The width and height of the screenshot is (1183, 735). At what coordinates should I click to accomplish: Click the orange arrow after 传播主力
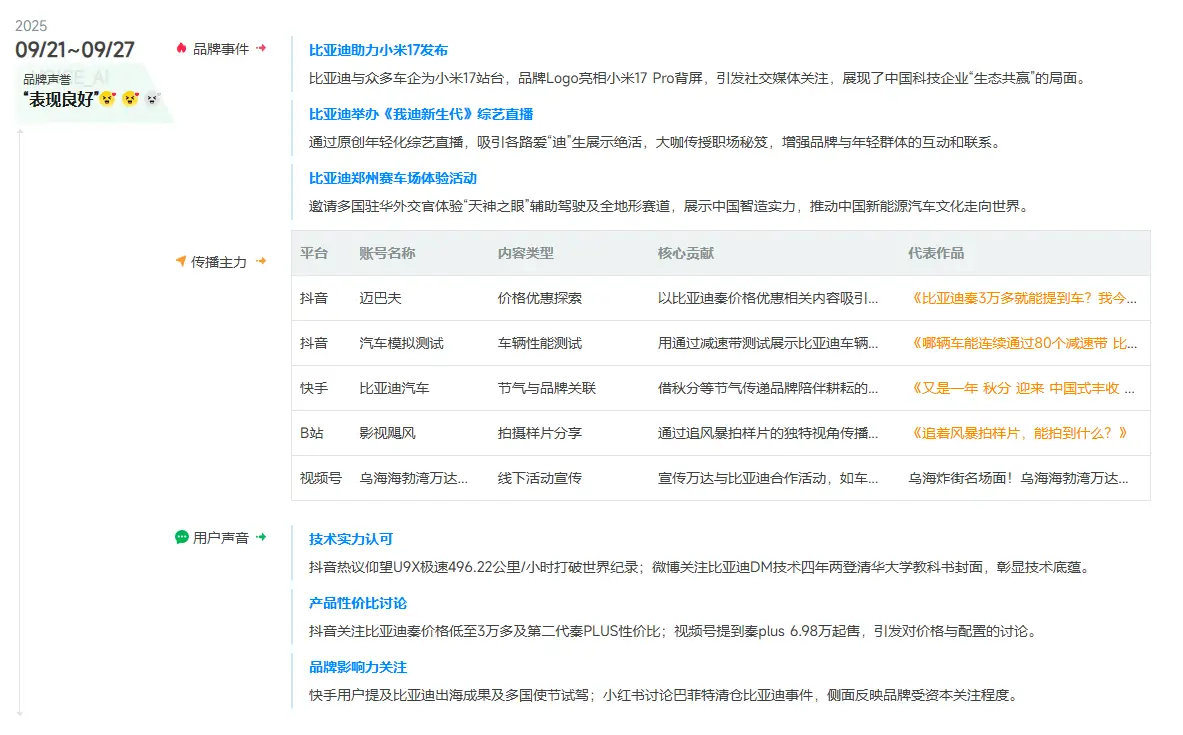(x=261, y=262)
